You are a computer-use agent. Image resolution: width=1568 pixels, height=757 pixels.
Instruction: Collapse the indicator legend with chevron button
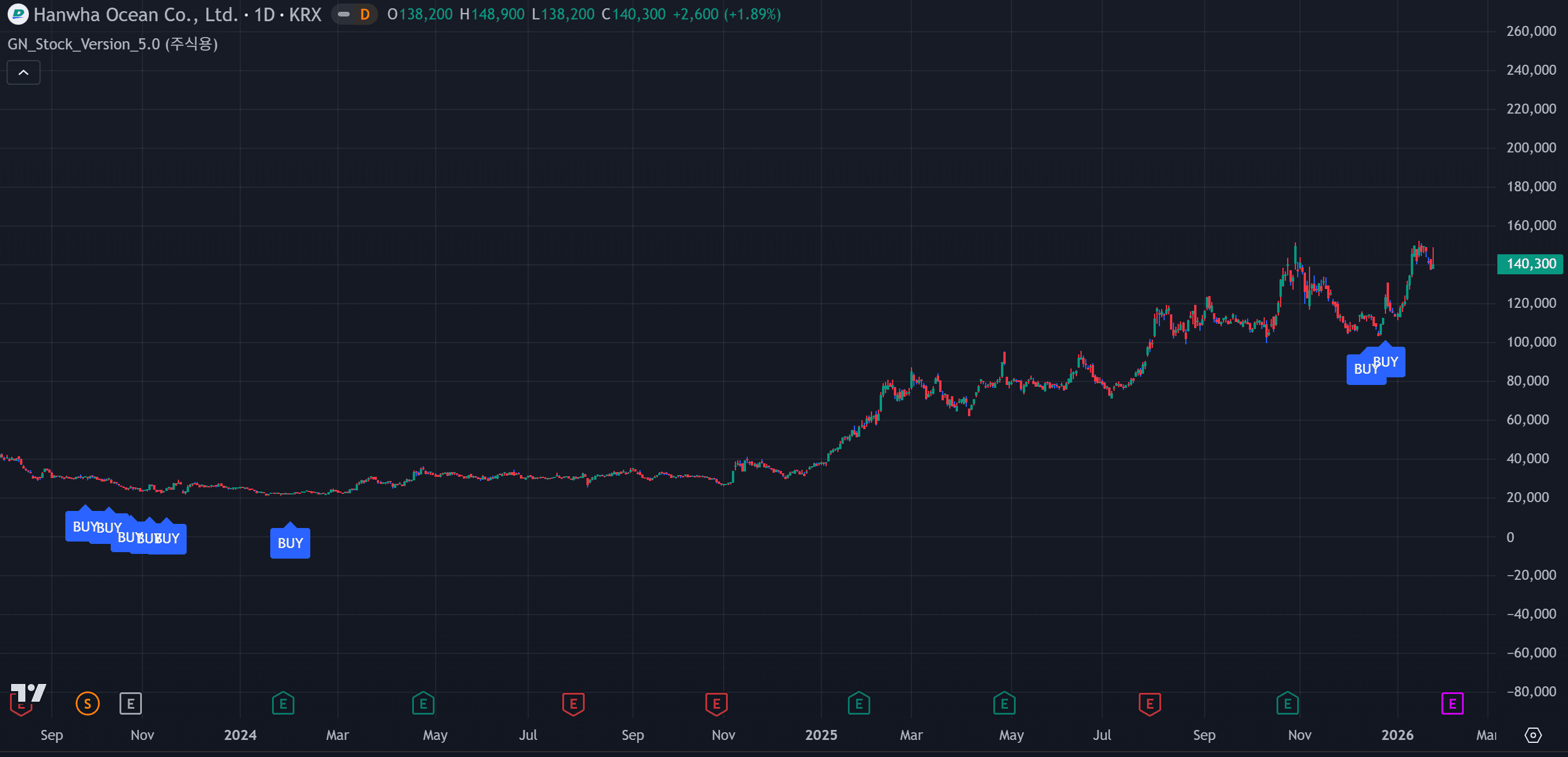click(x=24, y=72)
